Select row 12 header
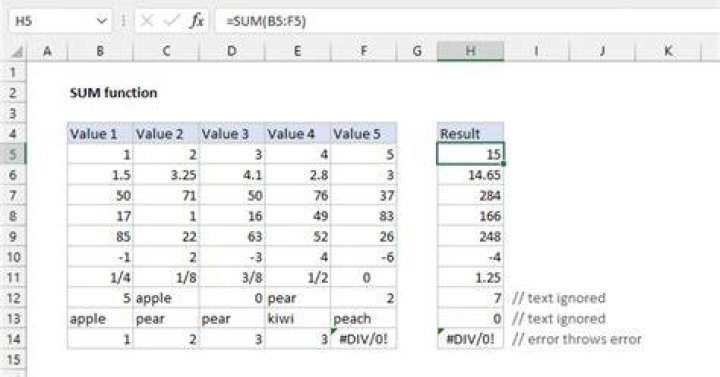Viewport: 720px width, 377px height. click(x=13, y=298)
